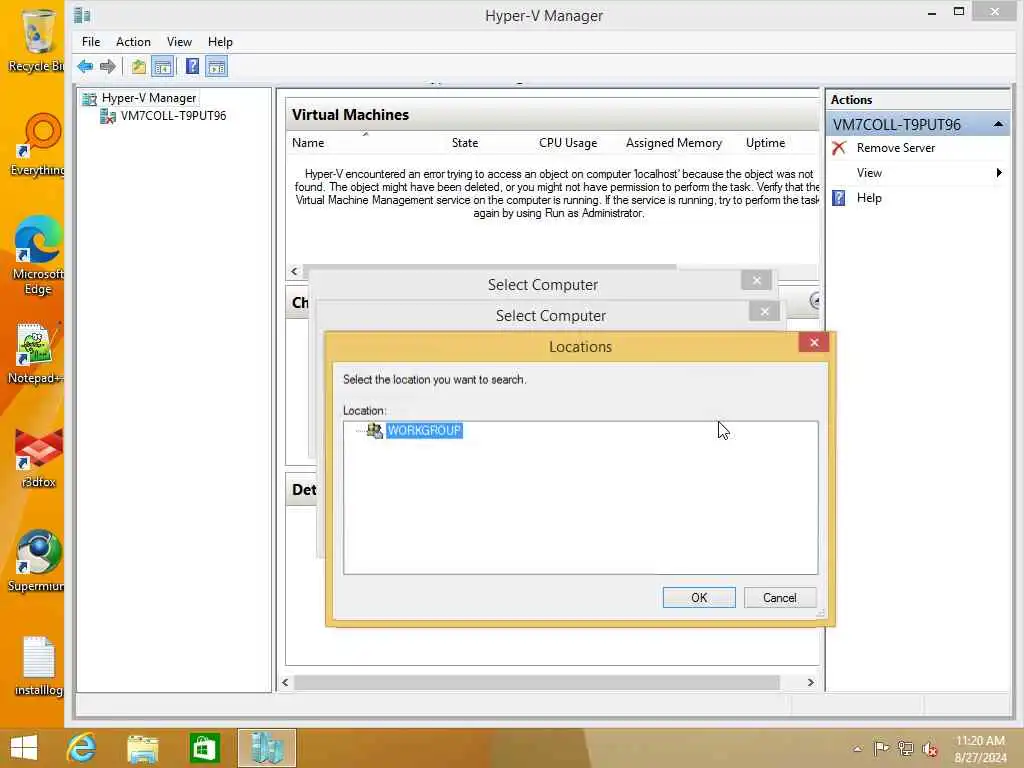The width and height of the screenshot is (1024, 768).
Task: Click the muted volume tray icon
Action: [x=929, y=748]
